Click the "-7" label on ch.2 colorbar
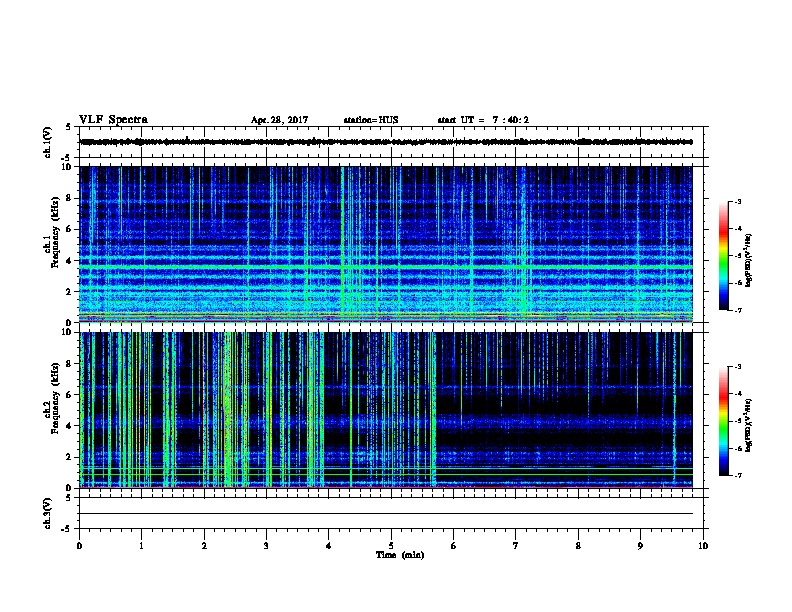Viewport: 792px width, 612px height. pyautogui.click(x=737, y=476)
